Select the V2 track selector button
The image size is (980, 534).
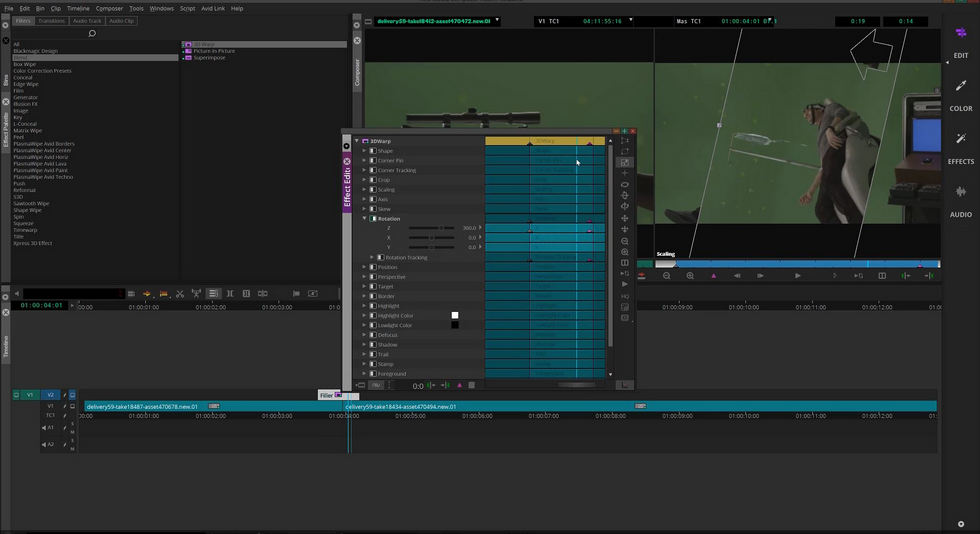pyautogui.click(x=51, y=395)
